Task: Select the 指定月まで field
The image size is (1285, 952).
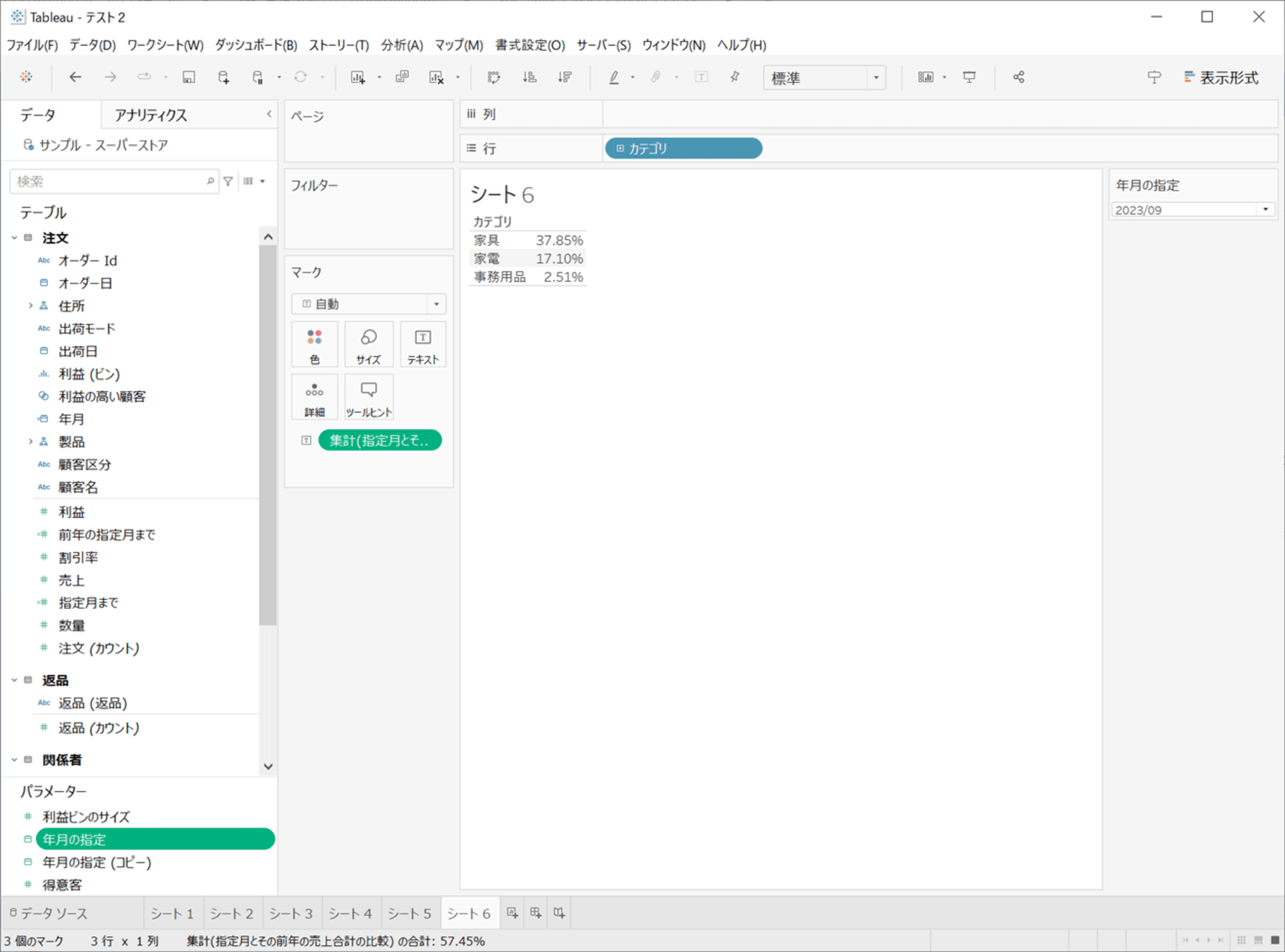Action: (89, 603)
